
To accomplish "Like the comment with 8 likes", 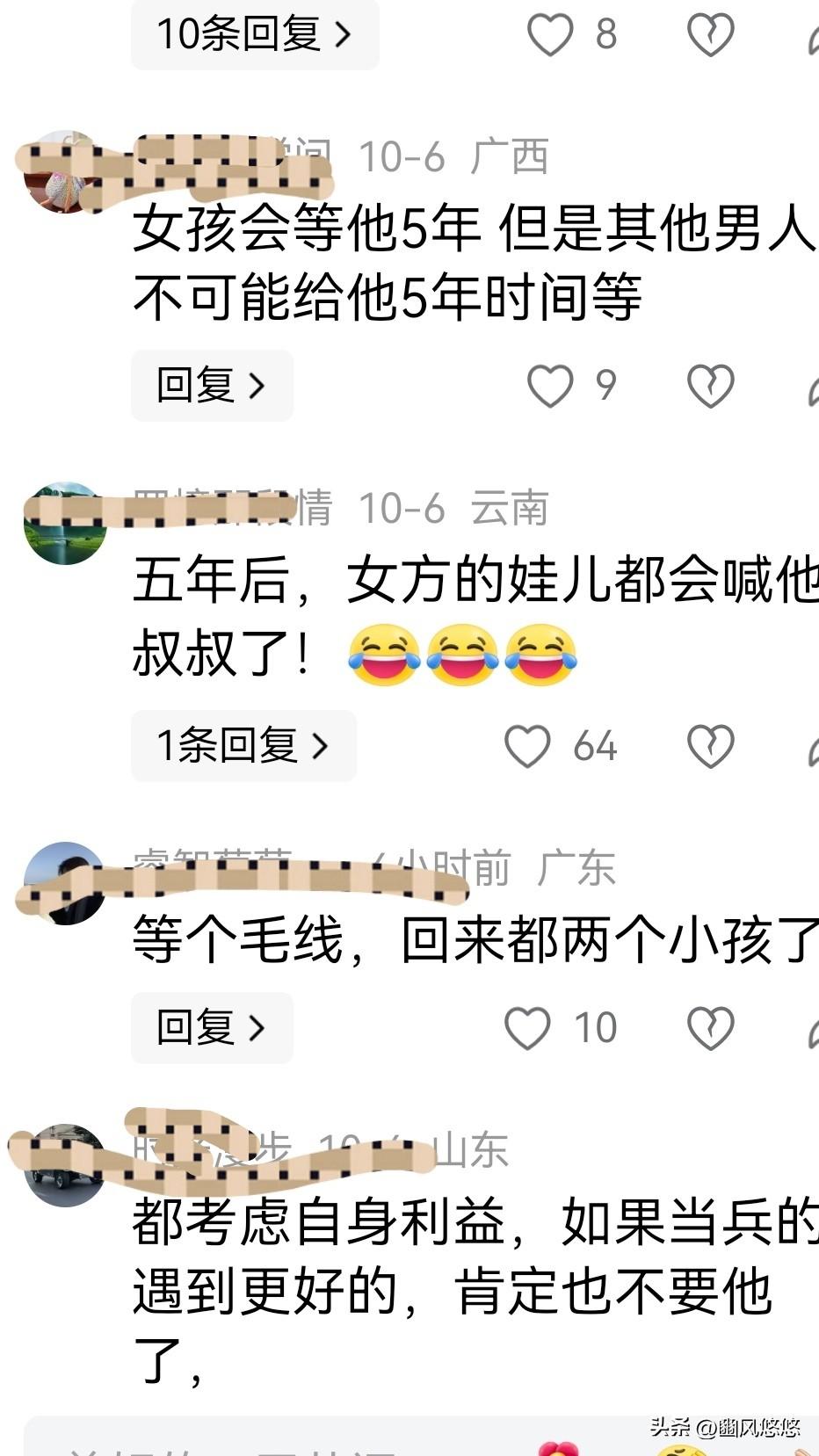I will (x=550, y=34).
